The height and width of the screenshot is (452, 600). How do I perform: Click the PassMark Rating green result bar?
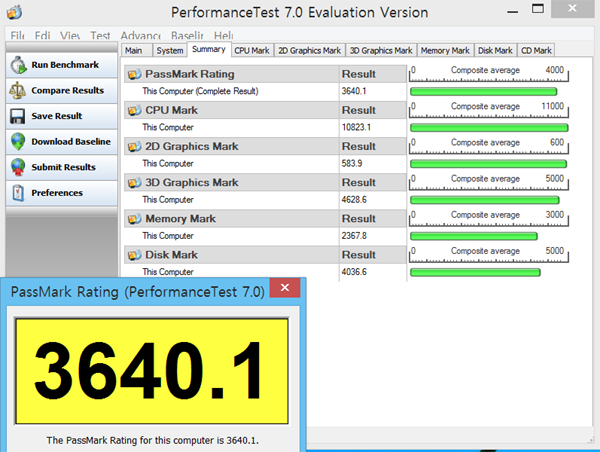[483, 92]
